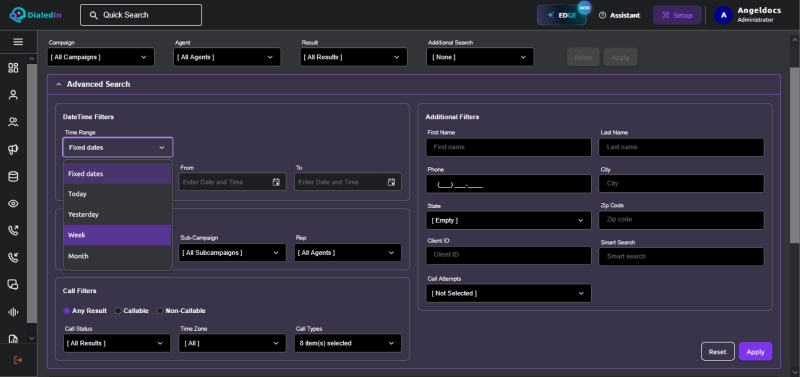This screenshot has height=377, width=800.
Task: Open the user group icon in sidebar
Action: (x=13, y=122)
